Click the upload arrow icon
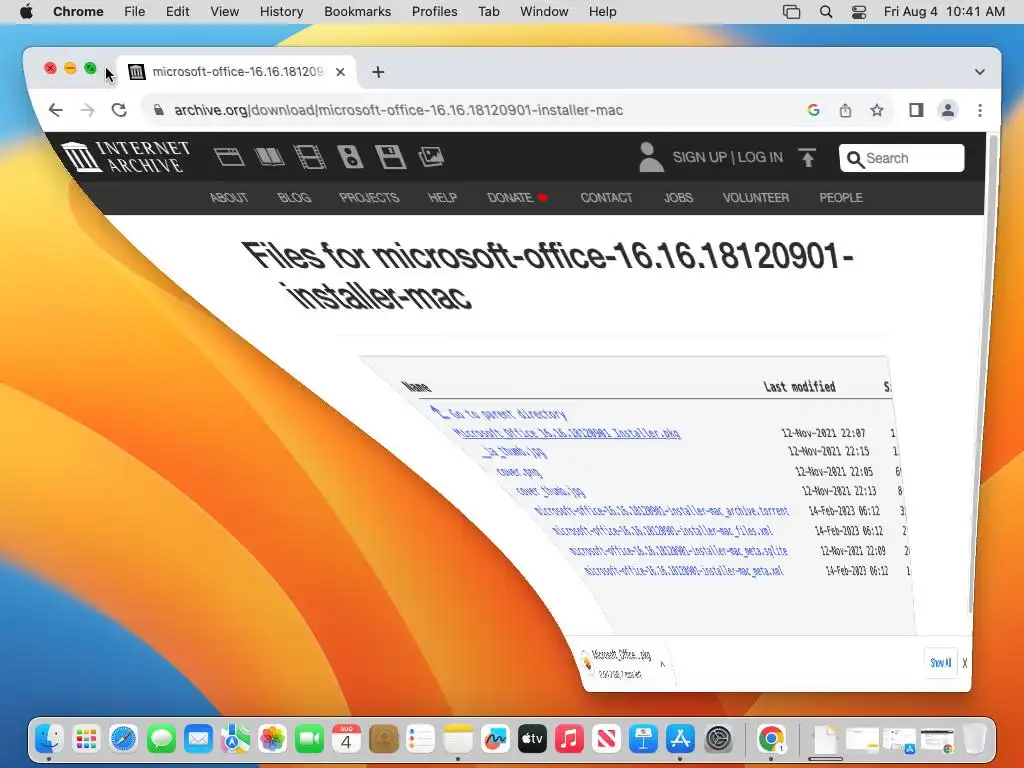 coord(807,157)
